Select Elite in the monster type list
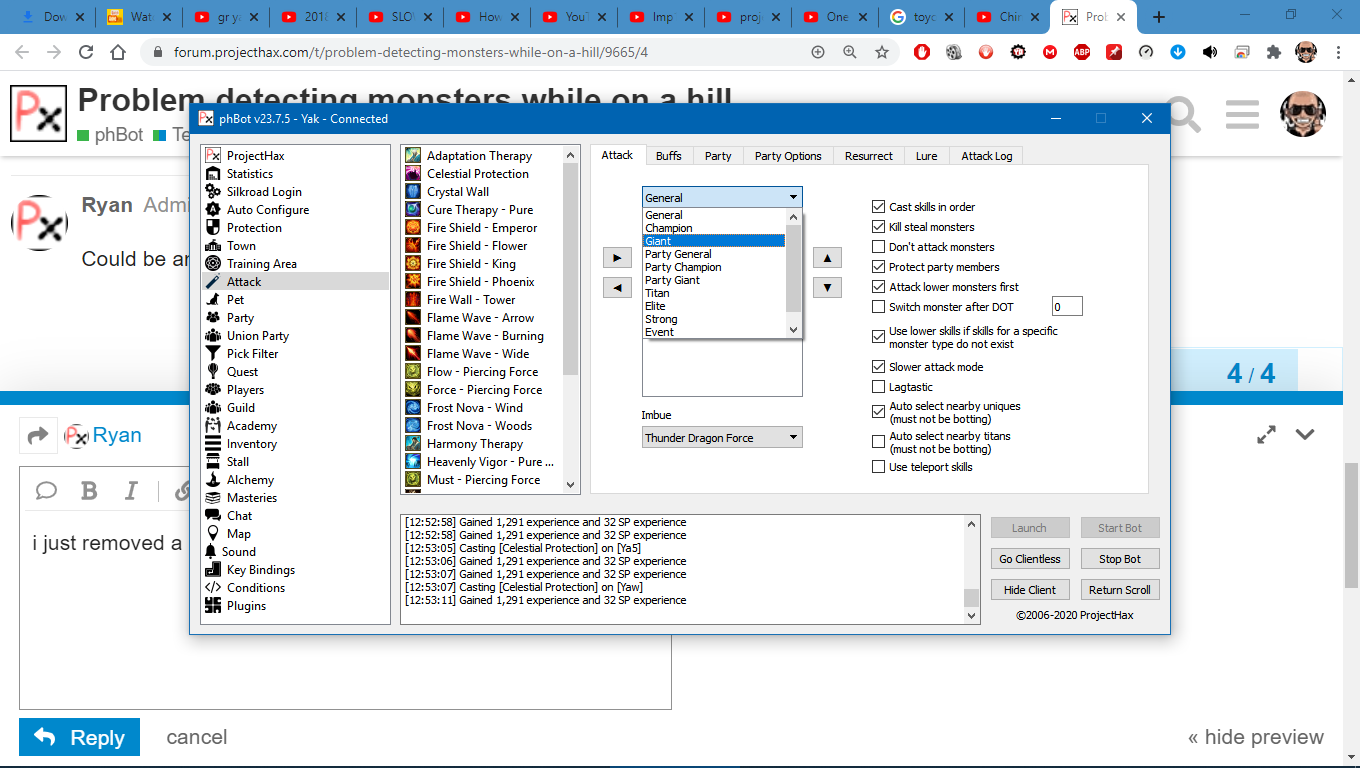 (655, 306)
